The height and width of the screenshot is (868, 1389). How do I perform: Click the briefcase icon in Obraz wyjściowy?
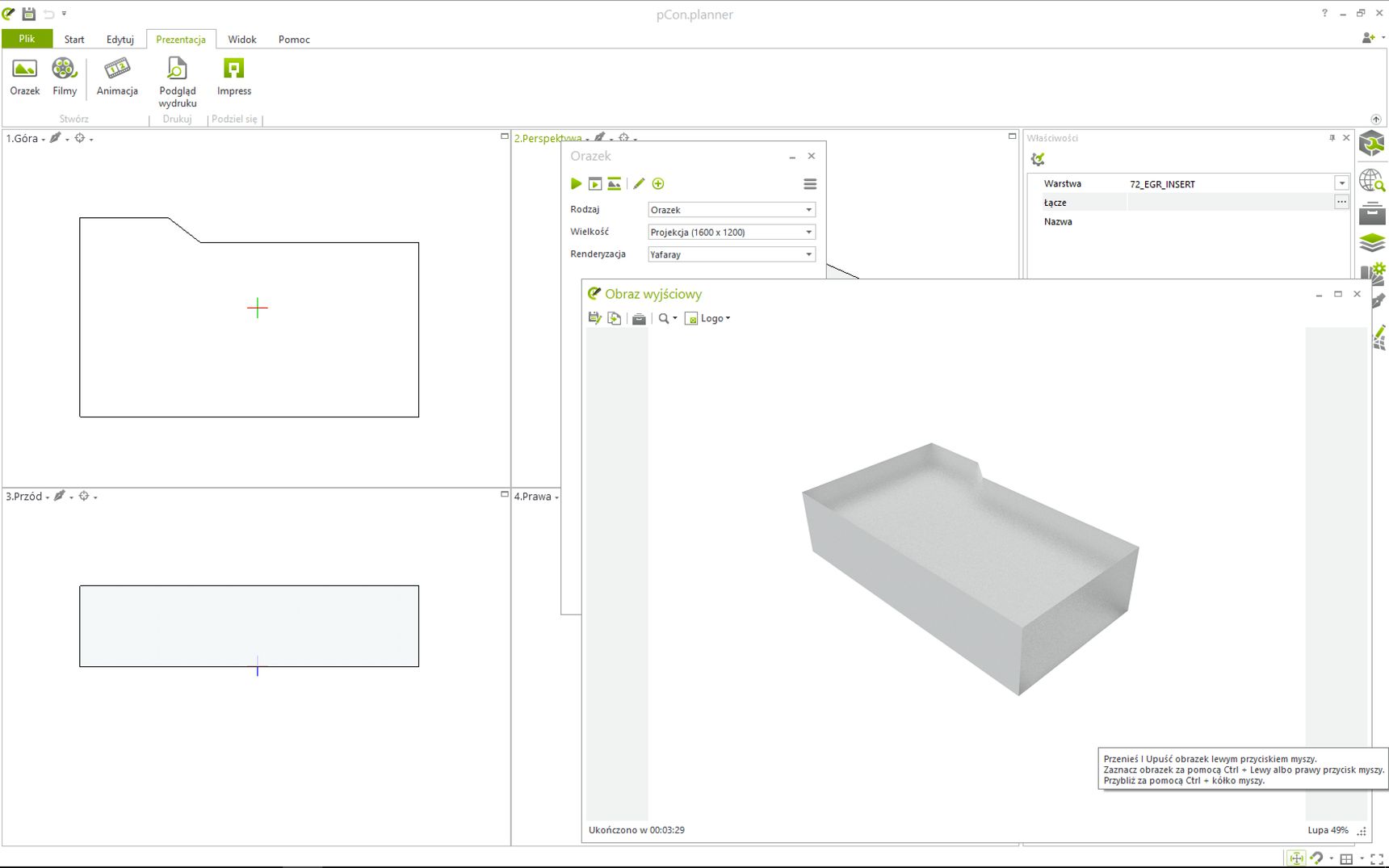639,318
